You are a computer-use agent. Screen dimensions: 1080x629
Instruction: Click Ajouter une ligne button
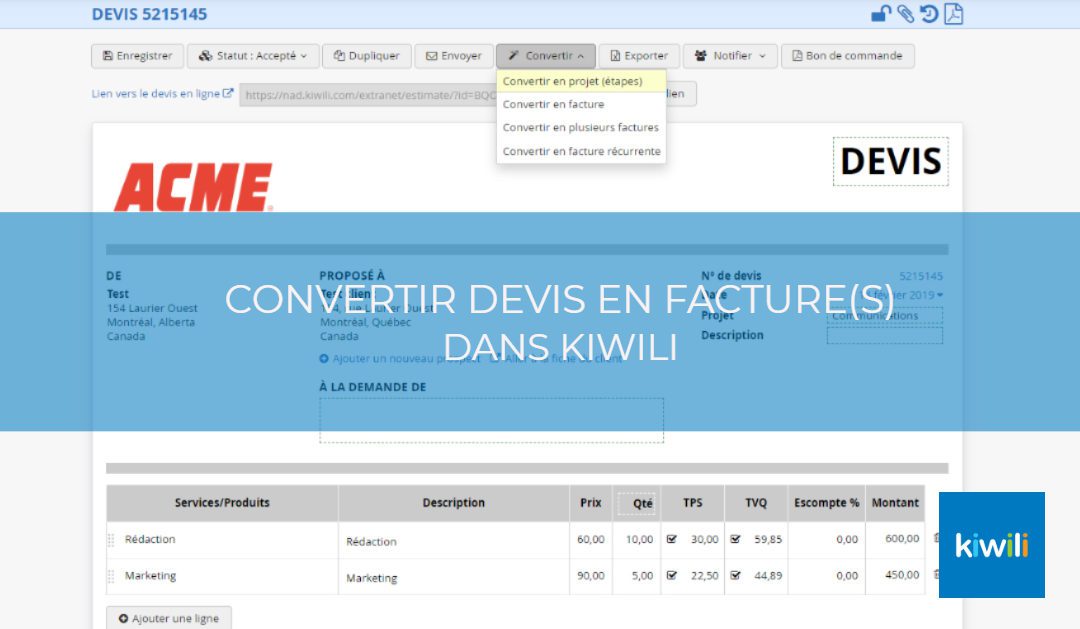[169, 618]
